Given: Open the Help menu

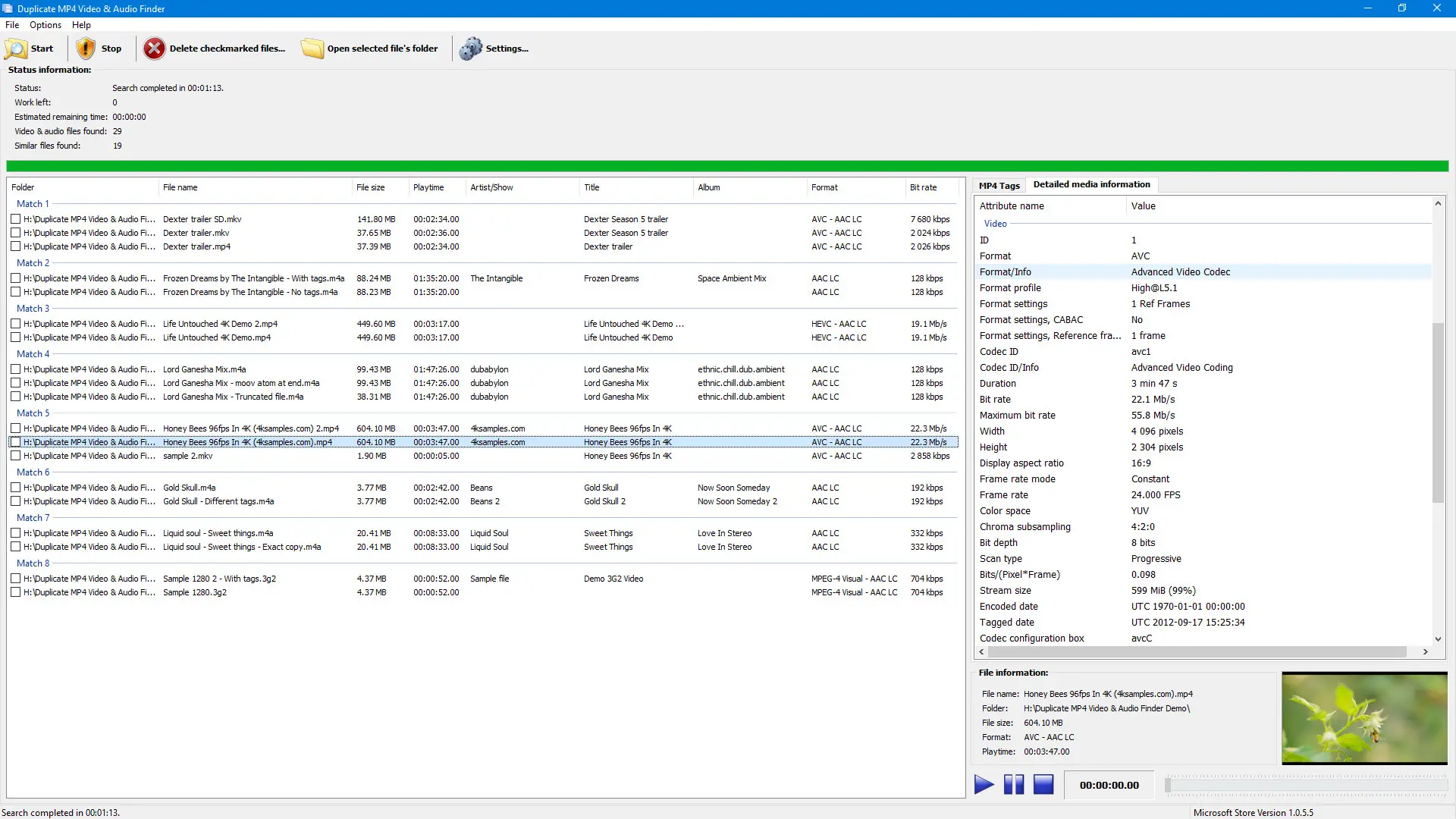Looking at the screenshot, I should click(80, 24).
